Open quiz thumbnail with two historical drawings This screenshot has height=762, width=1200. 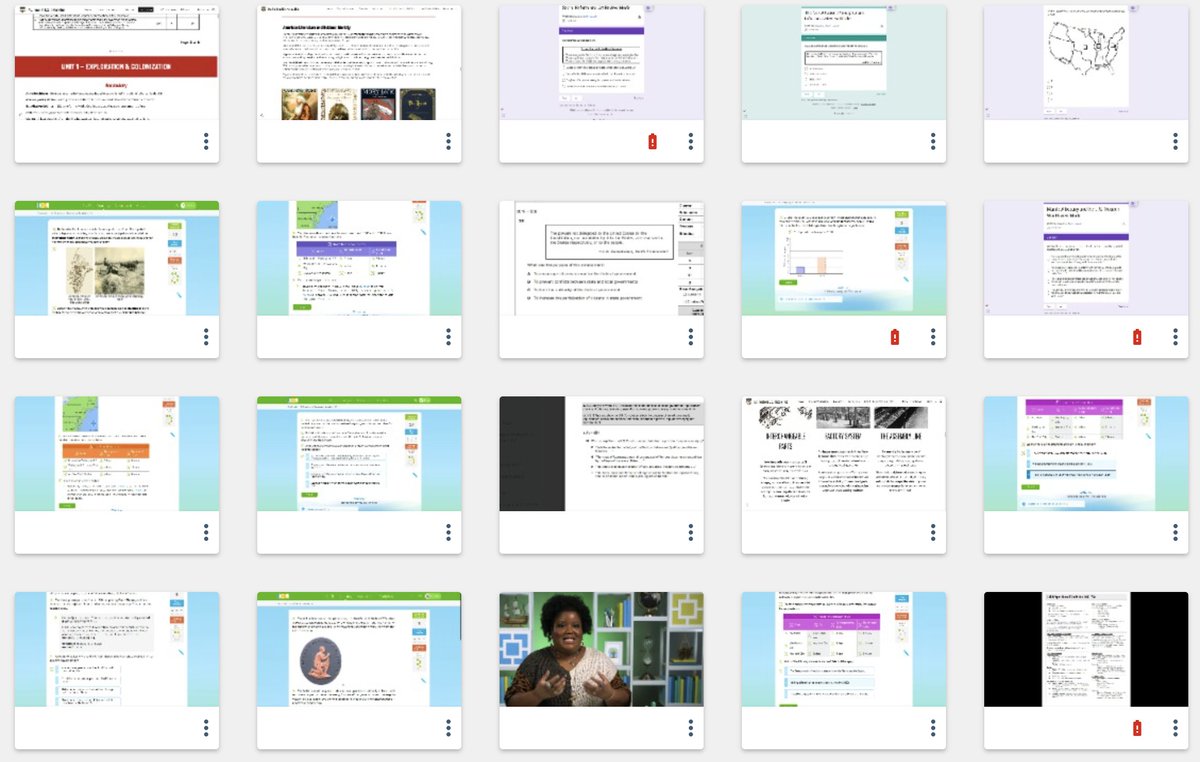click(116, 258)
